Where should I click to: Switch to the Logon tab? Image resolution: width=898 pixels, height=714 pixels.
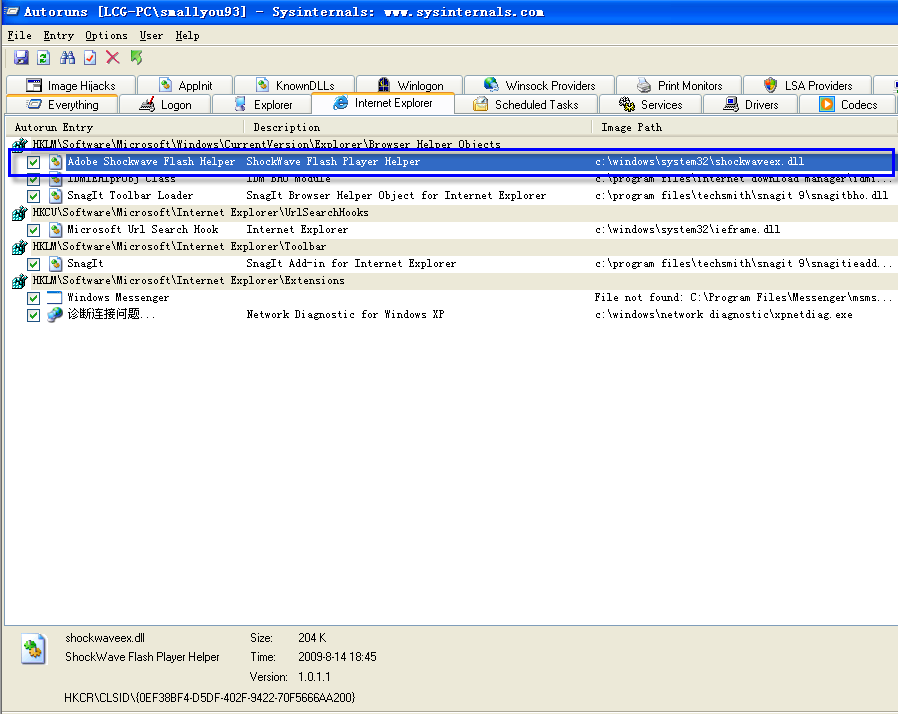pyautogui.click(x=165, y=105)
